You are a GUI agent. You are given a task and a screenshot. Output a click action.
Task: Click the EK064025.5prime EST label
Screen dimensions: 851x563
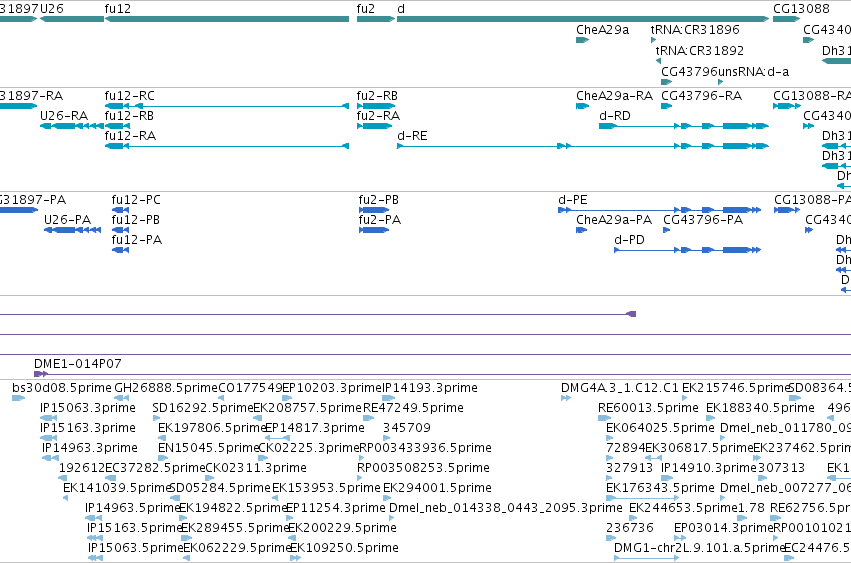[661, 428]
